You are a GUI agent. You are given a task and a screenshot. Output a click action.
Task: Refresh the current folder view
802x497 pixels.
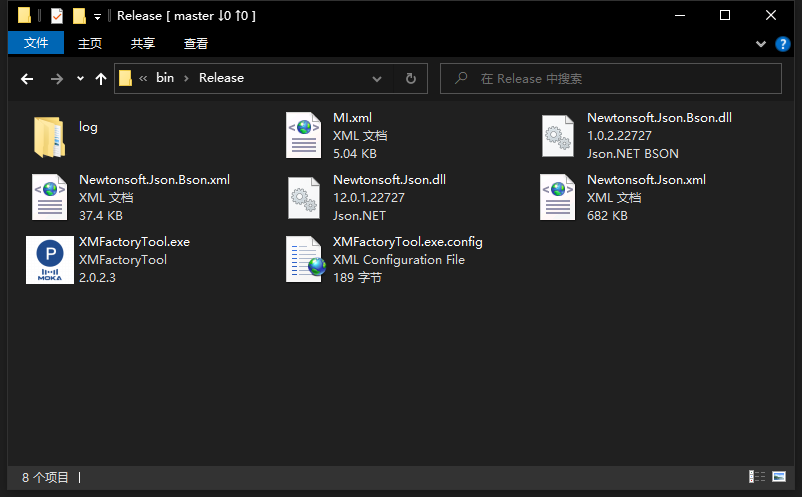point(410,79)
